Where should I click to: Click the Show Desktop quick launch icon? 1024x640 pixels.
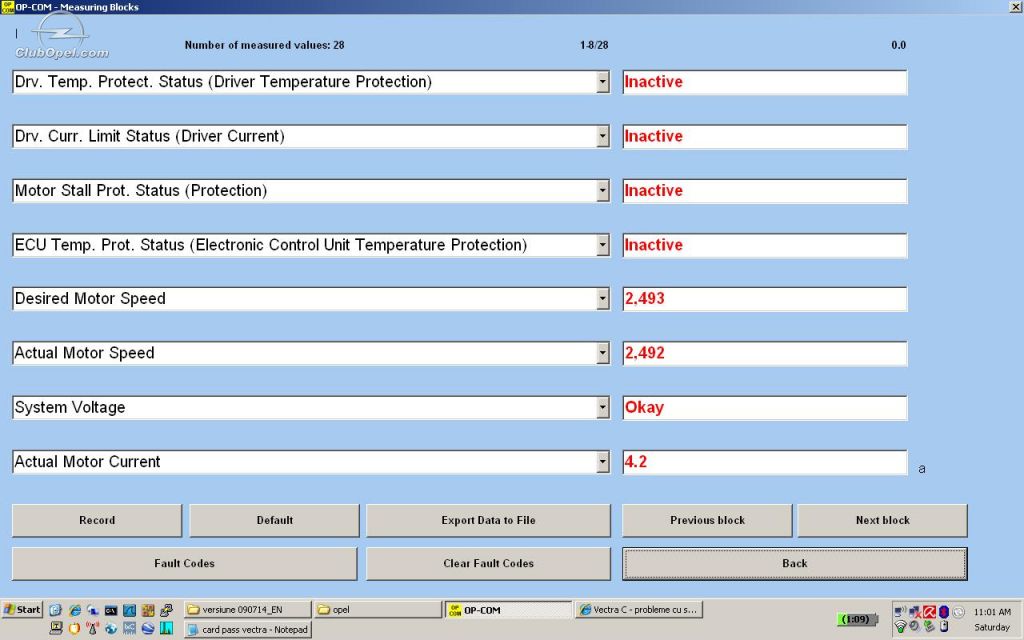(55, 610)
